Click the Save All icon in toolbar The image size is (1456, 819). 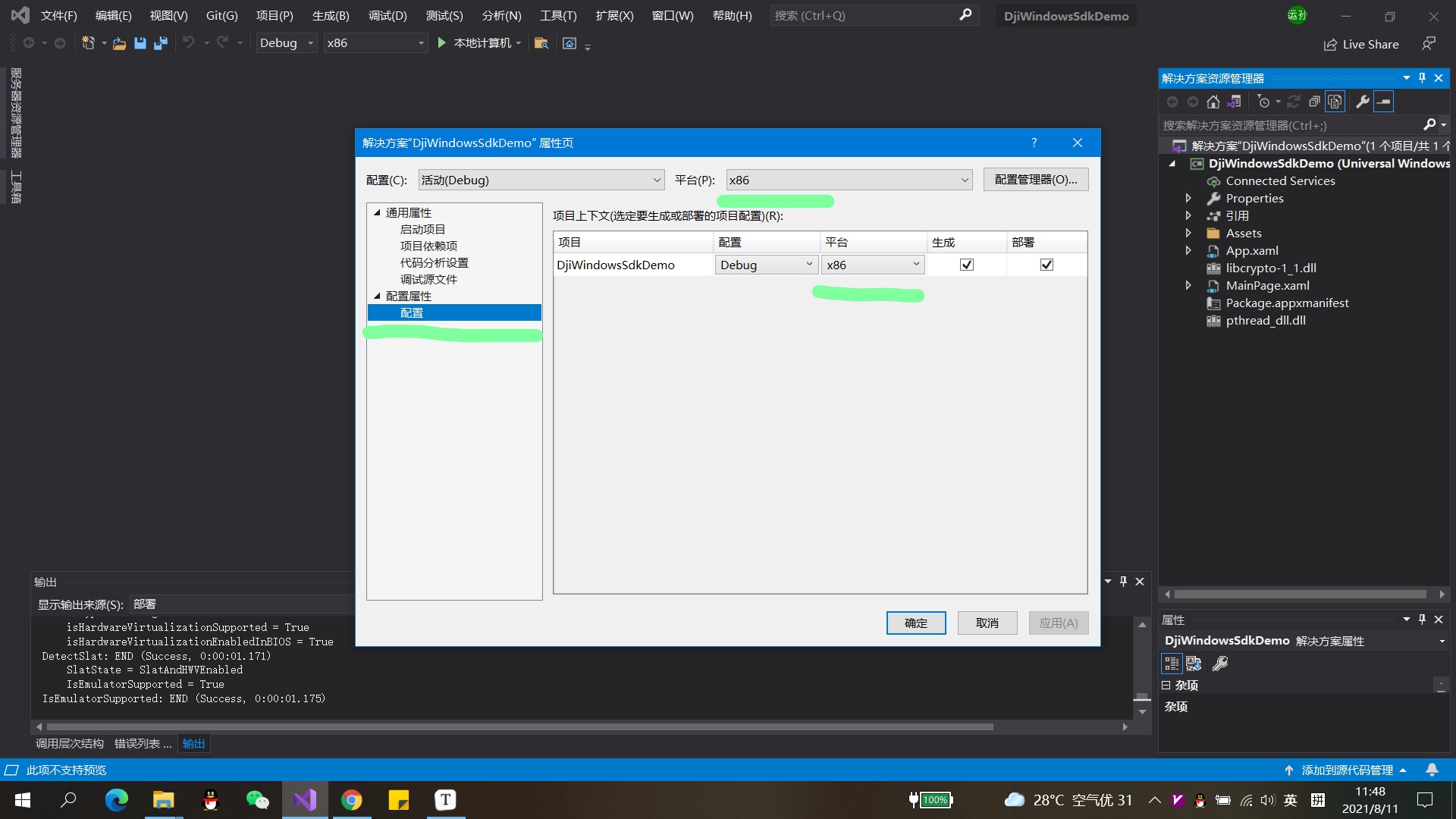click(160, 43)
